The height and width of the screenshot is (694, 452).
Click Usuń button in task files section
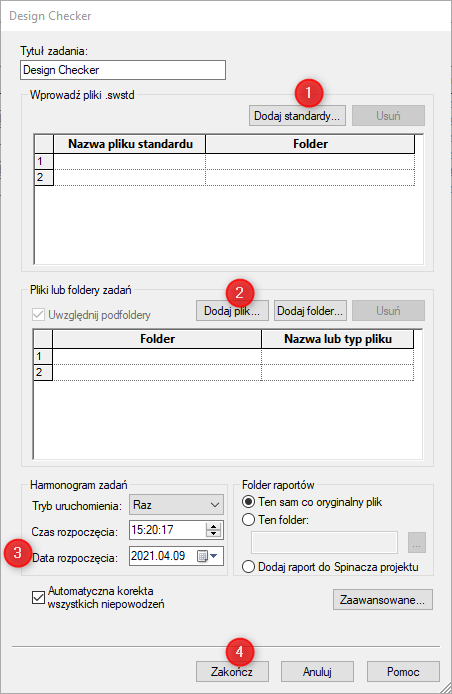pyautogui.click(x=388, y=311)
